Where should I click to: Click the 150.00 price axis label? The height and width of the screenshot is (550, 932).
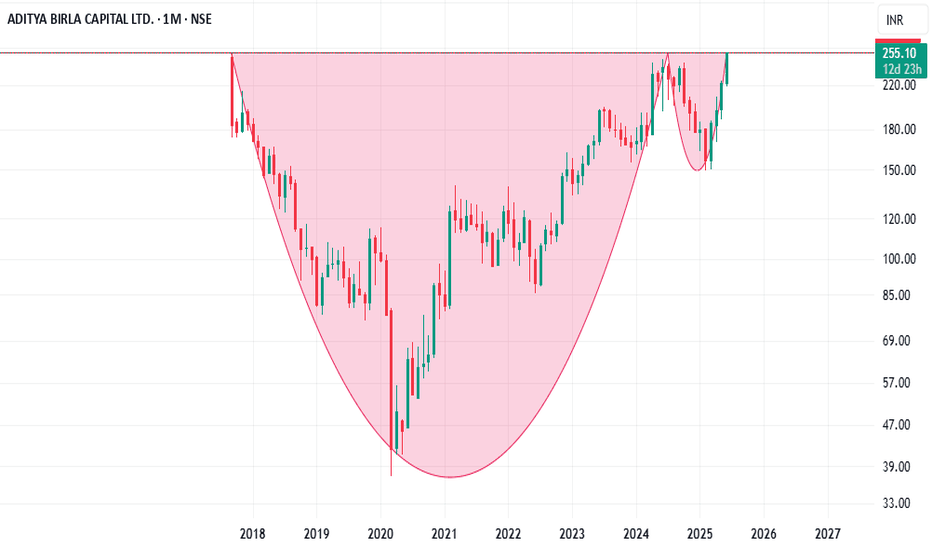point(899,171)
